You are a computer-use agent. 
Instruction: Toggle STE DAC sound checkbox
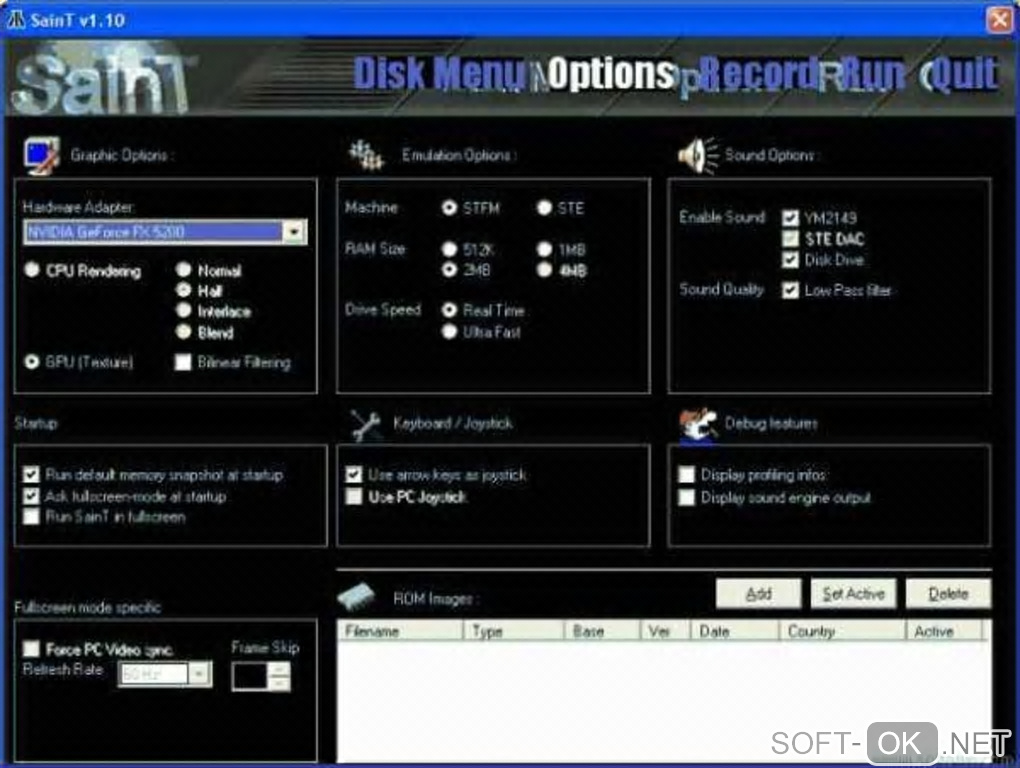point(790,239)
